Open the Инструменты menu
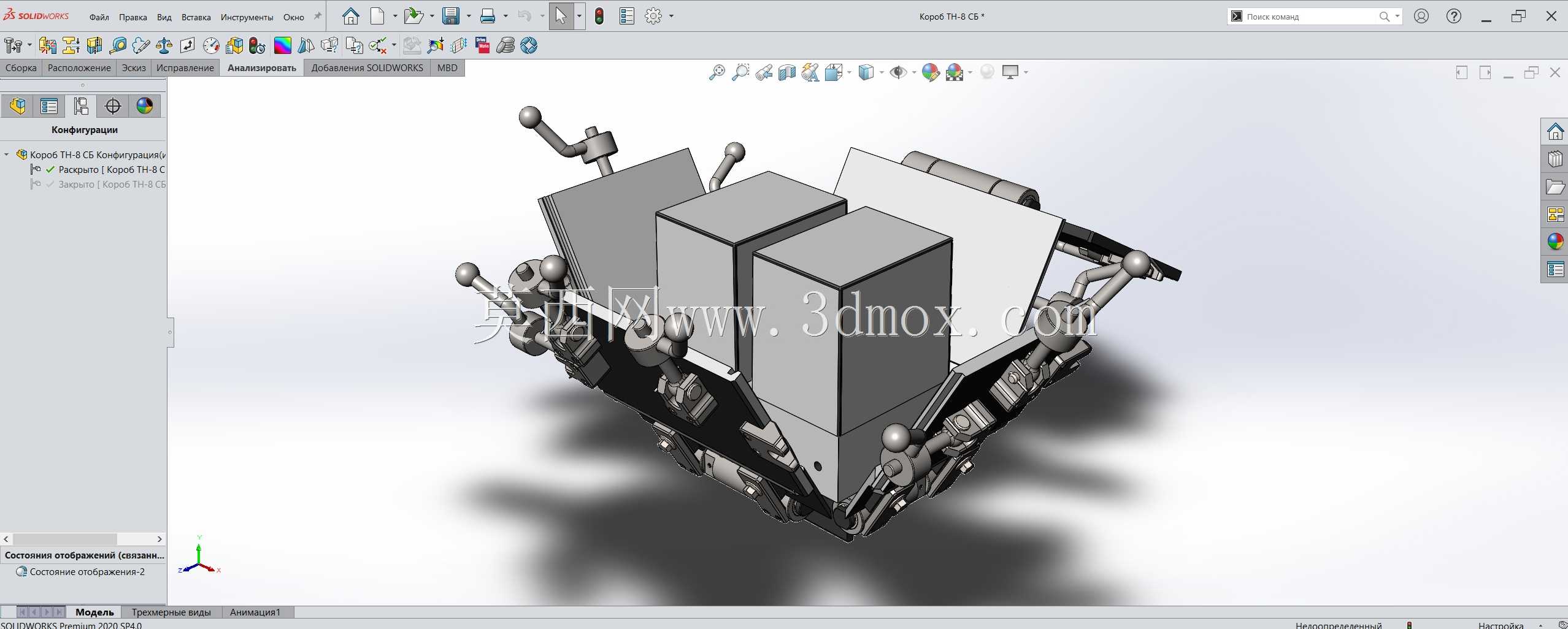1568x629 pixels. tap(247, 17)
